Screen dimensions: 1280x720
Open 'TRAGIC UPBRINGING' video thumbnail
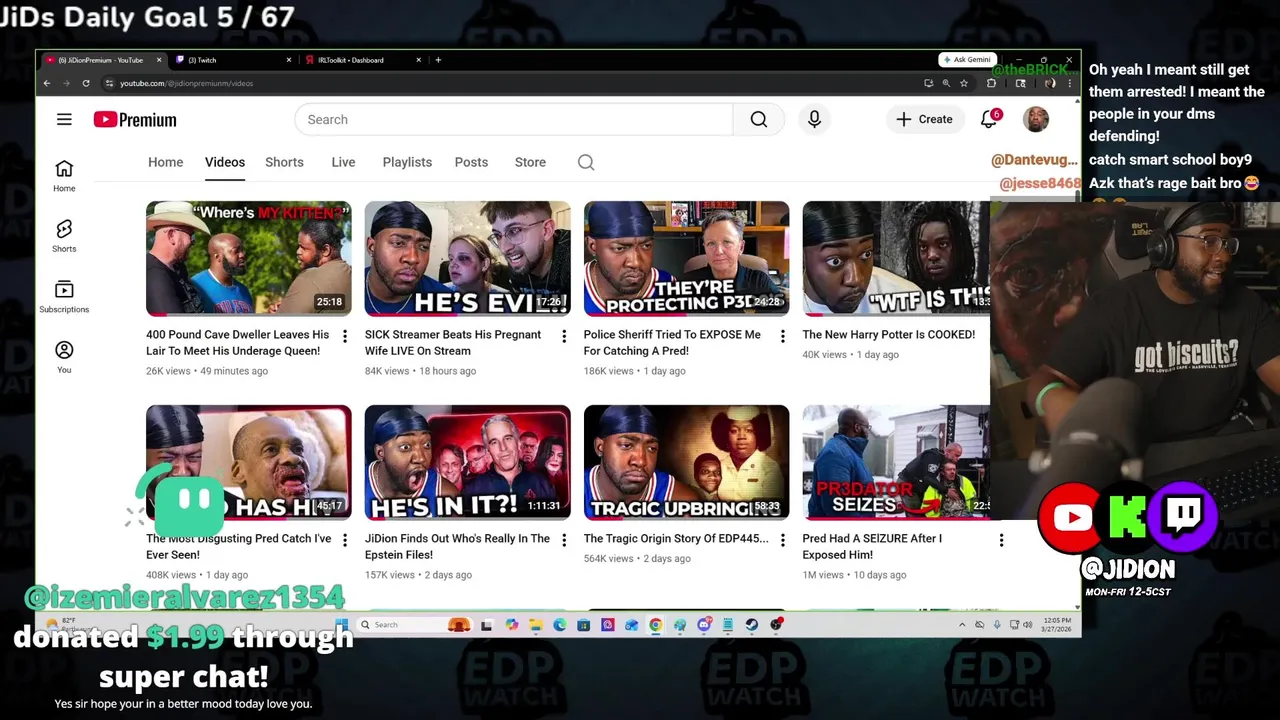point(686,462)
